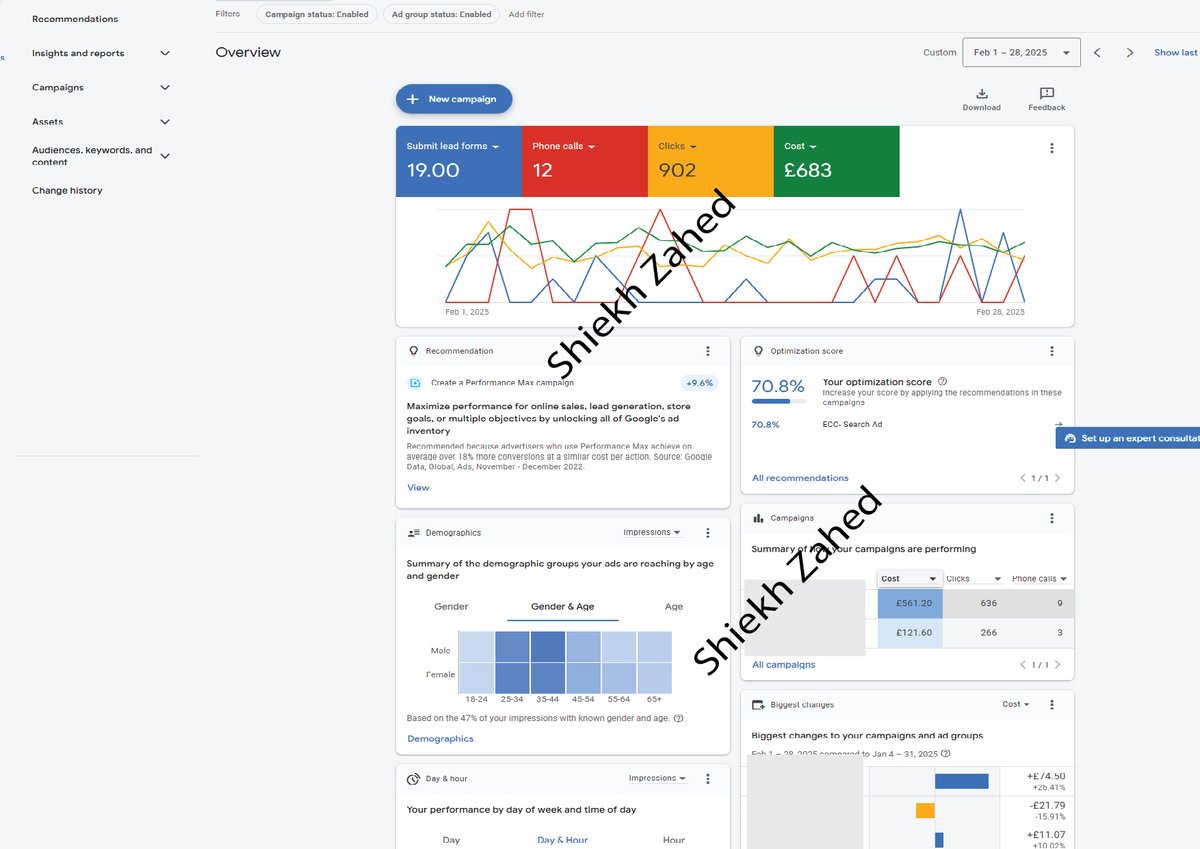The width and height of the screenshot is (1200, 849).
Task: Open Biggest changes card three-dot menu
Action: 1052,705
